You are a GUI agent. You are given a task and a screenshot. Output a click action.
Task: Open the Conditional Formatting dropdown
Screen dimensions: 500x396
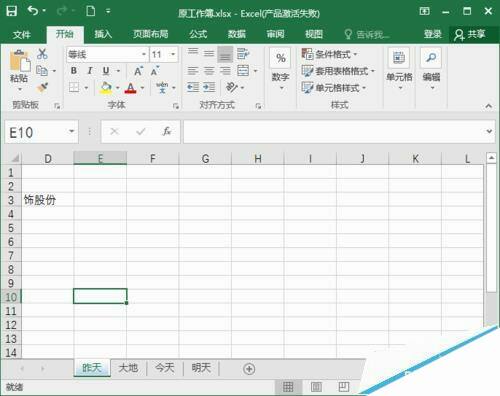[x=329, y=54]
